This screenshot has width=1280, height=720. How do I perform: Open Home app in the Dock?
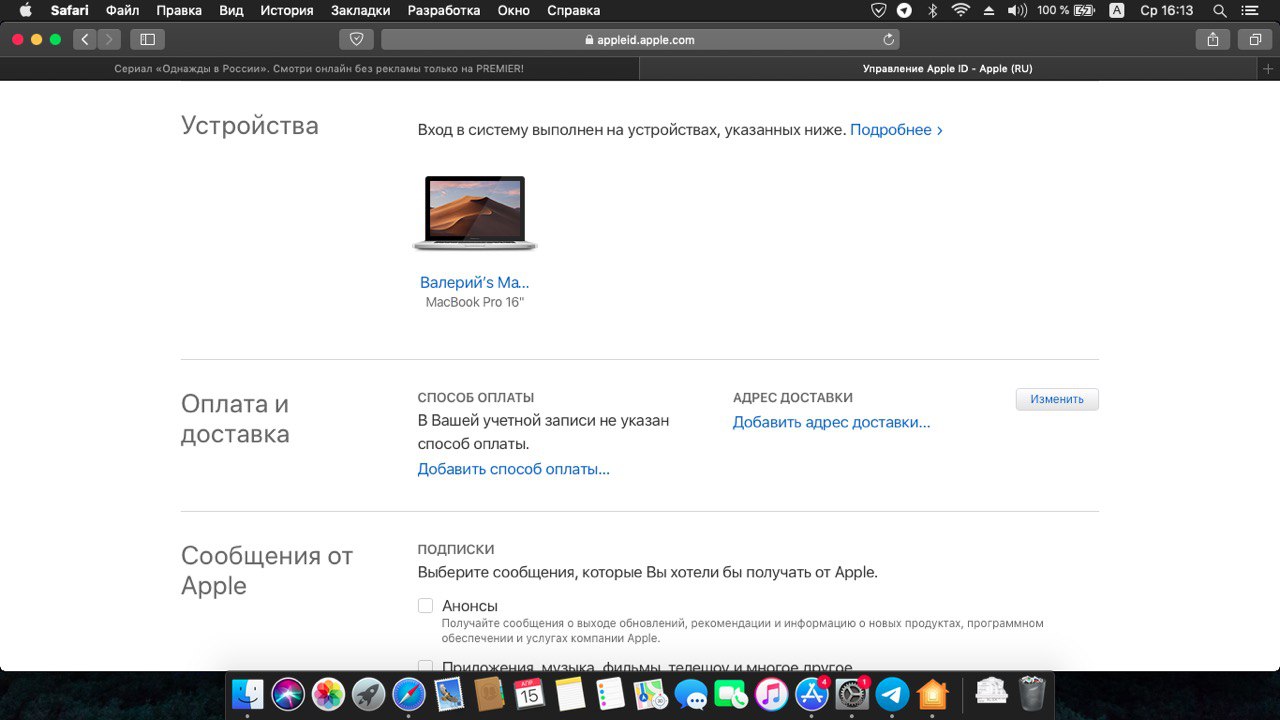932,693
